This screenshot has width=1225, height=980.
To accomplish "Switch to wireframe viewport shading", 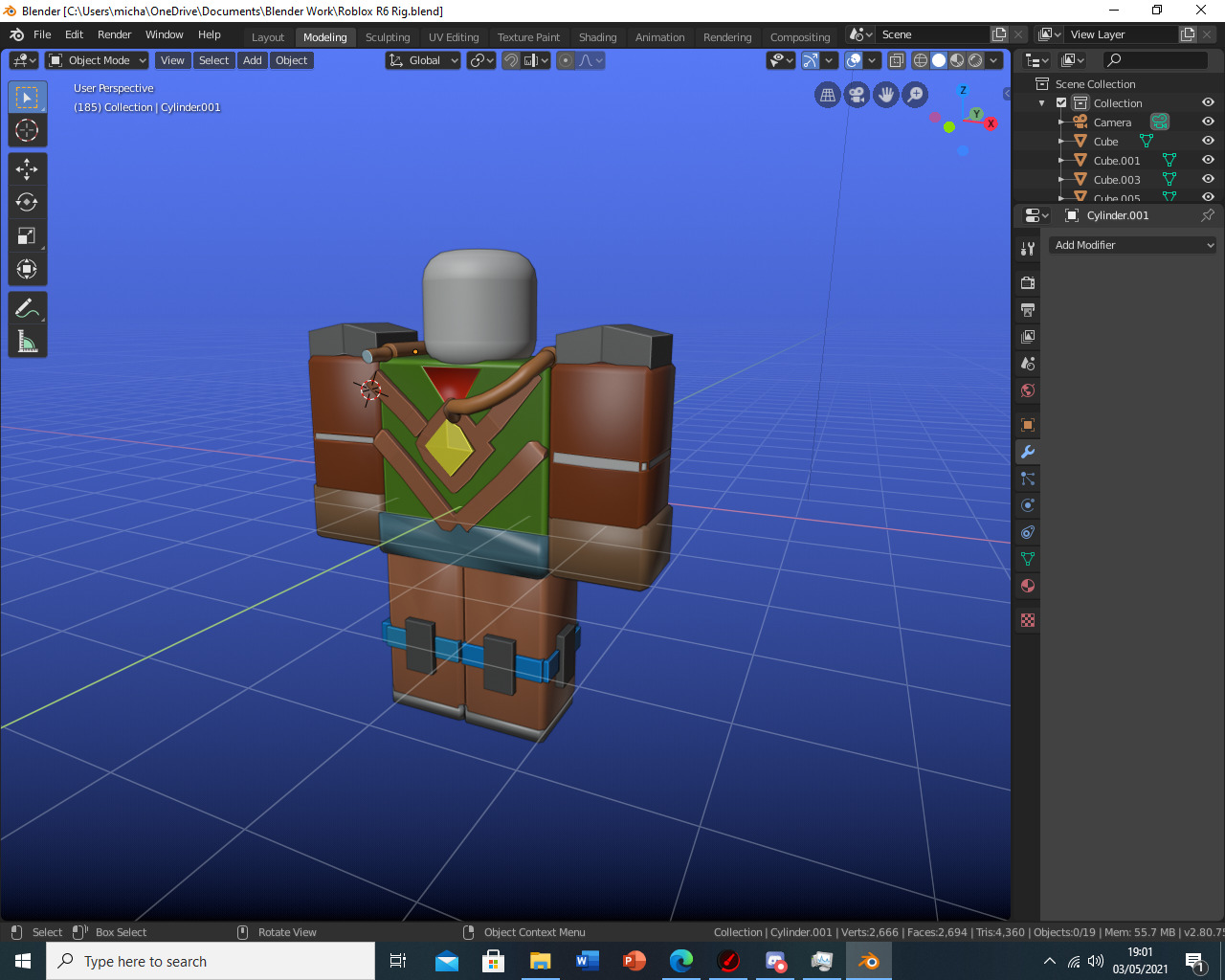I will (x=921, y=60).
